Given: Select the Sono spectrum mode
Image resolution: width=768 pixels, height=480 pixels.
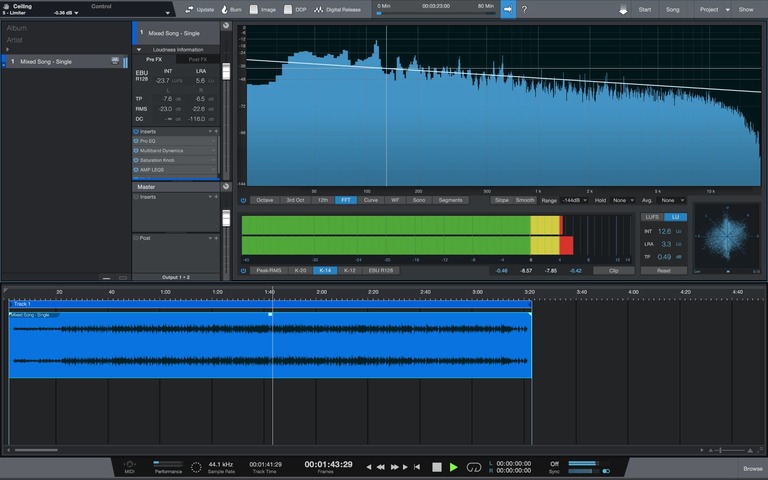Looking at the screenshot, I should [x=419, y=200].
